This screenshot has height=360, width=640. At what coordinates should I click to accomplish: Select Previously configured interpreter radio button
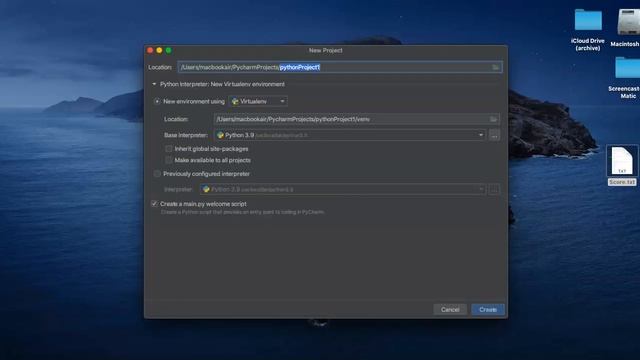coord(157,174)
